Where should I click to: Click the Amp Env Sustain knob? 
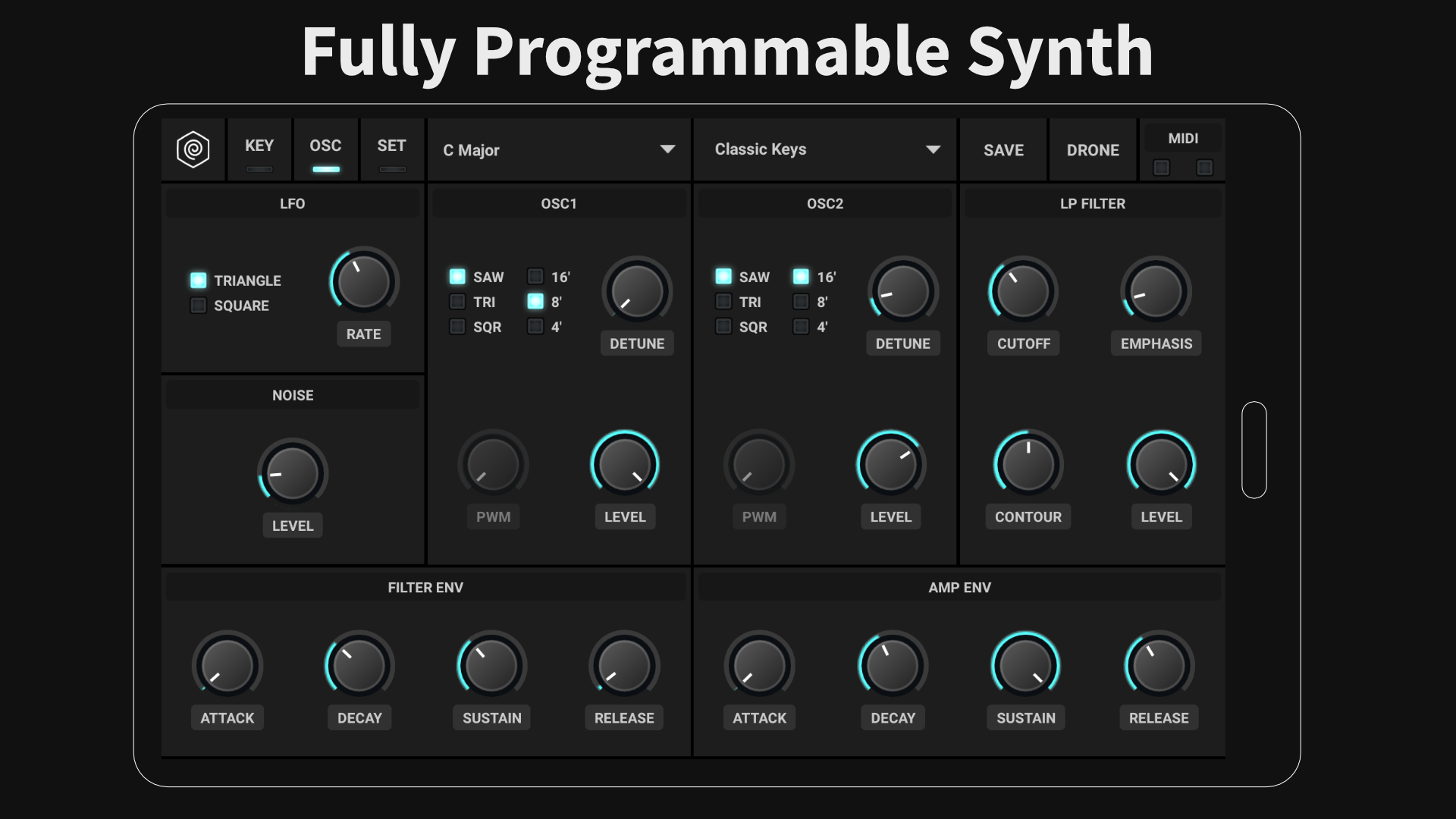click(x=1025, y=666)
